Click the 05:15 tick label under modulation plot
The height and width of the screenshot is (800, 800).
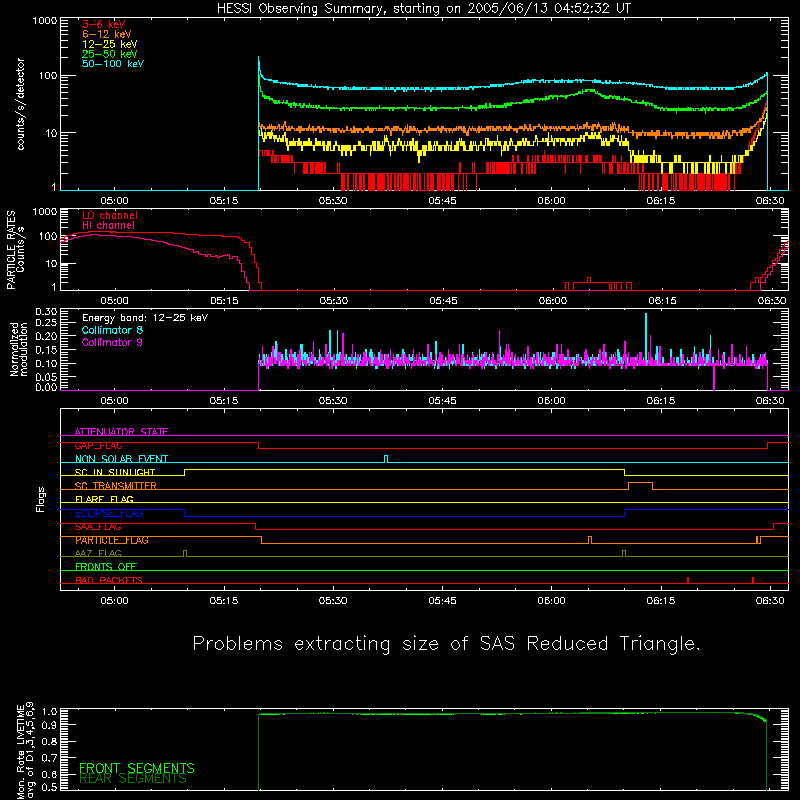(x=223, y=401)
